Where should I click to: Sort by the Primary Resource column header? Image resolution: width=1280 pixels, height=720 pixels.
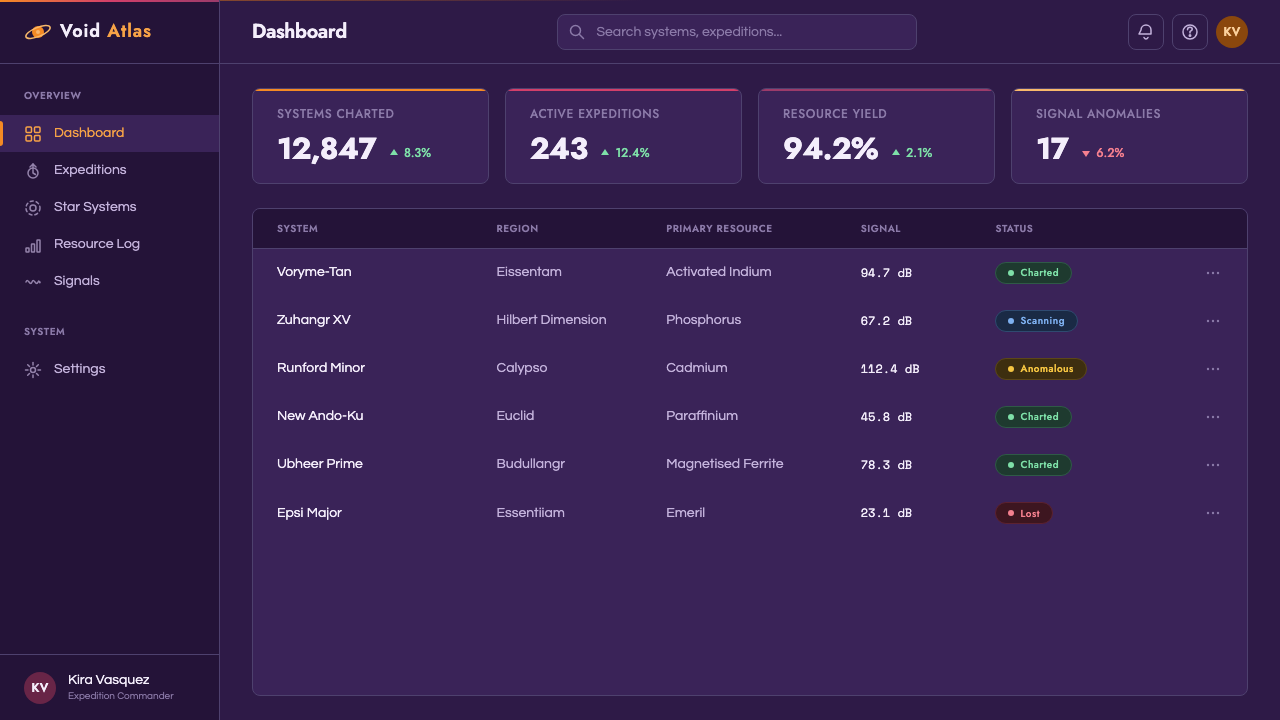pyautogui.click(x=719, y=229)
